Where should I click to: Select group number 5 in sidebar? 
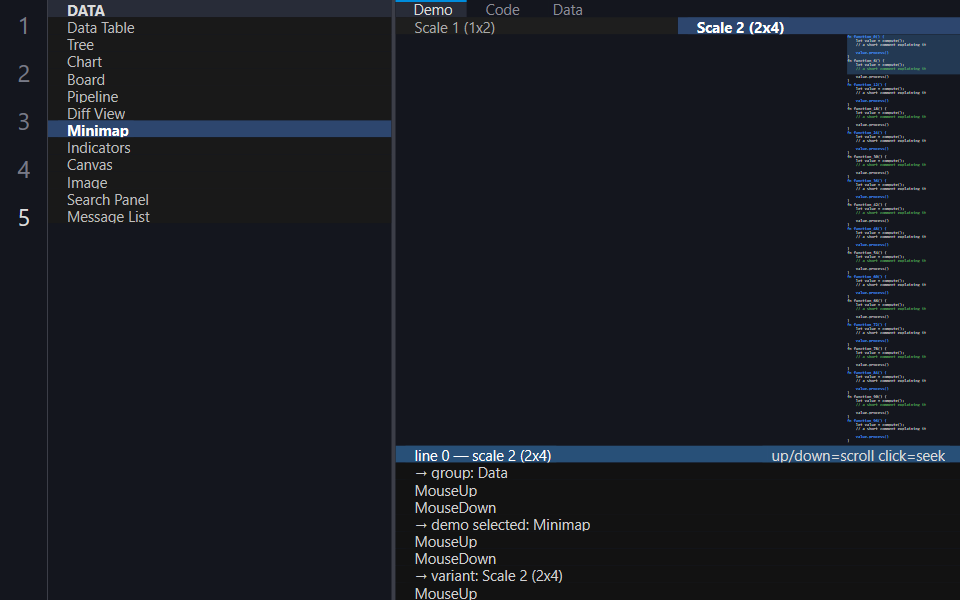(24, 217)
